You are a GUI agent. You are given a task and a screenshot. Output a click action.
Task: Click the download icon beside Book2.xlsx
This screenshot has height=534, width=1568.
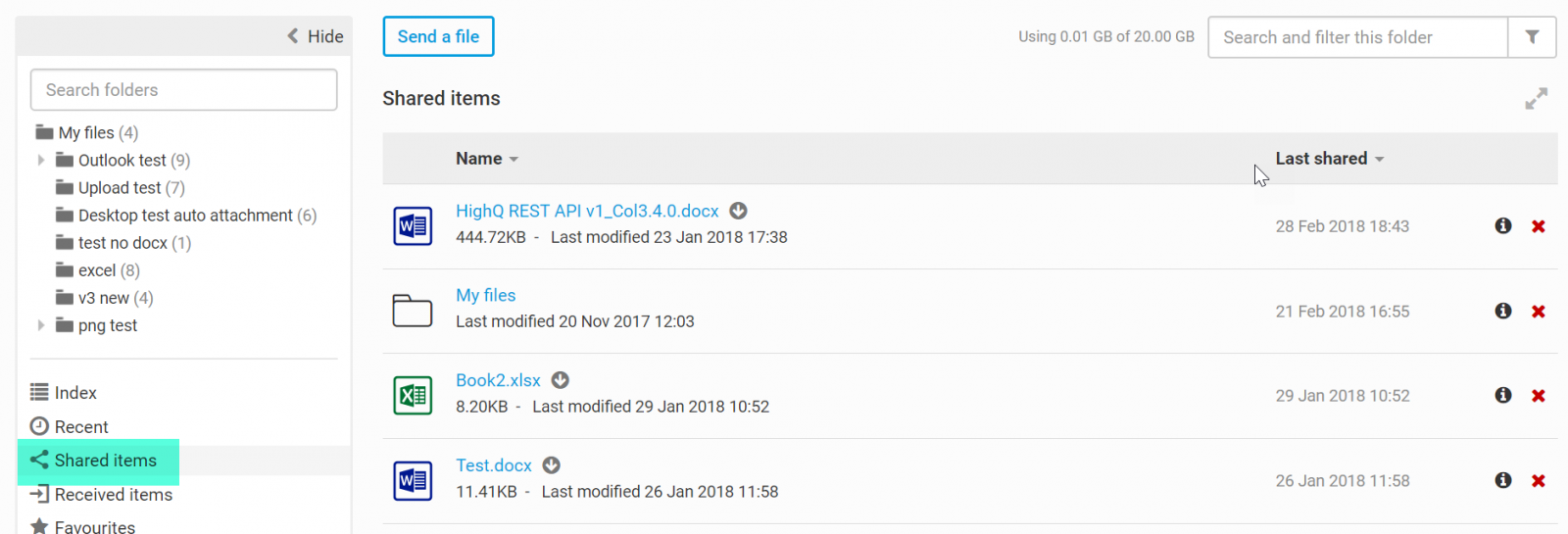pyautogui.click(x=561, y=380)
